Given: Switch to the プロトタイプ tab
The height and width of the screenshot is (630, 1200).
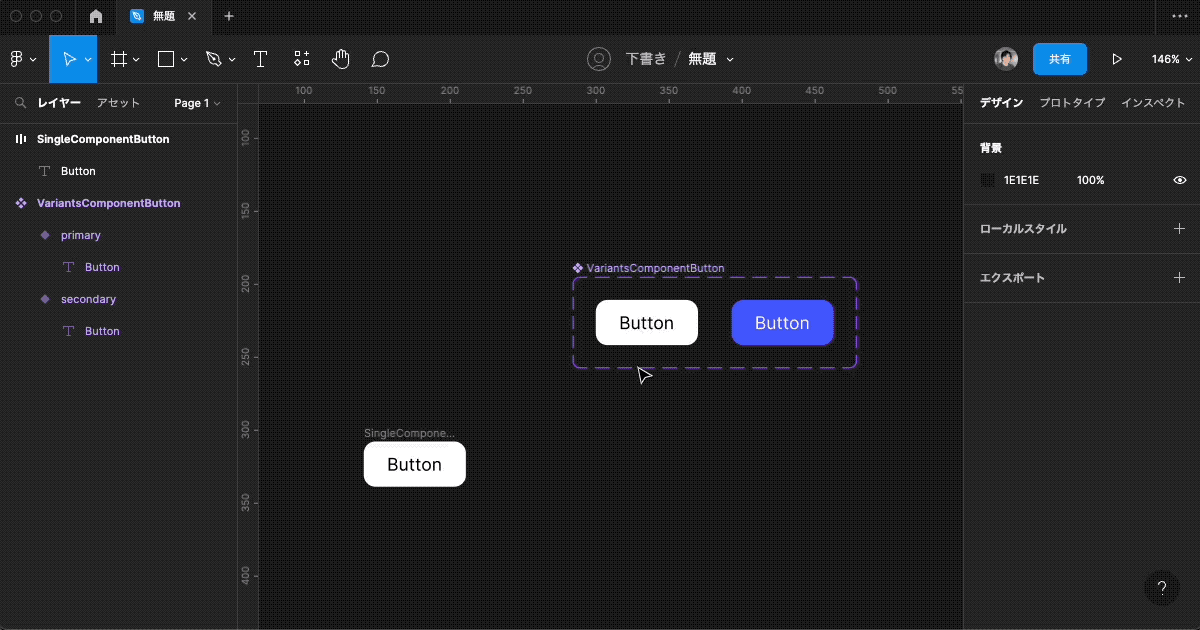Looking at the screenshot, I should pyautogui.click(x=1072, y=103).
